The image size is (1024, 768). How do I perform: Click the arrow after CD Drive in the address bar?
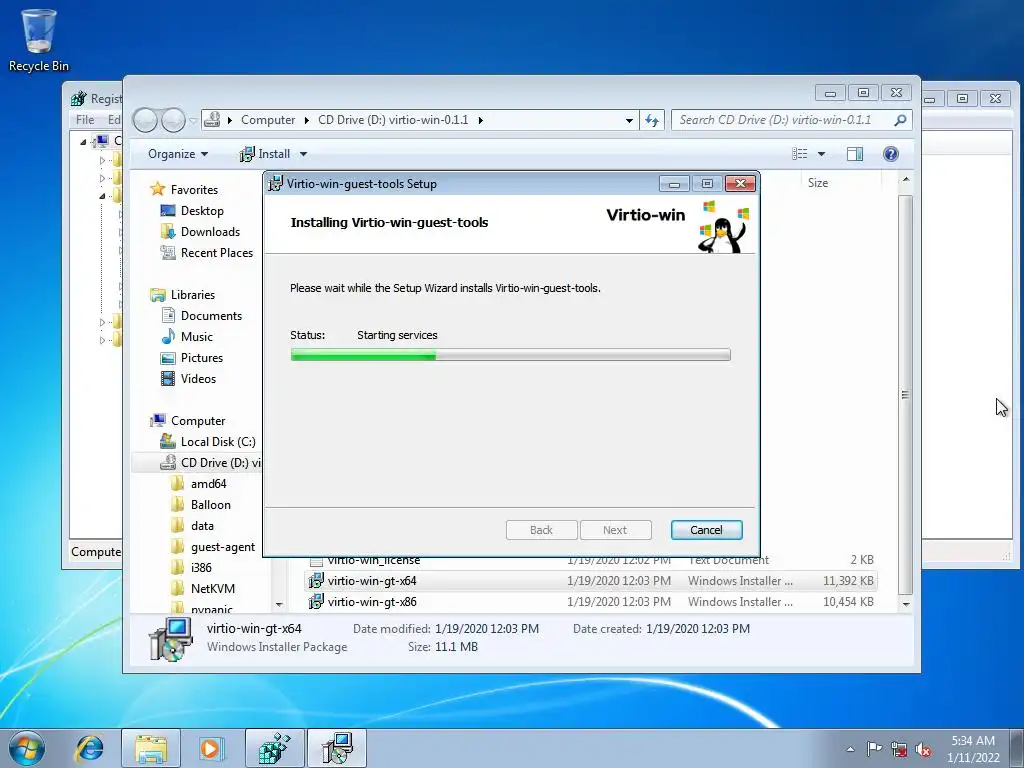coord(481,120)
